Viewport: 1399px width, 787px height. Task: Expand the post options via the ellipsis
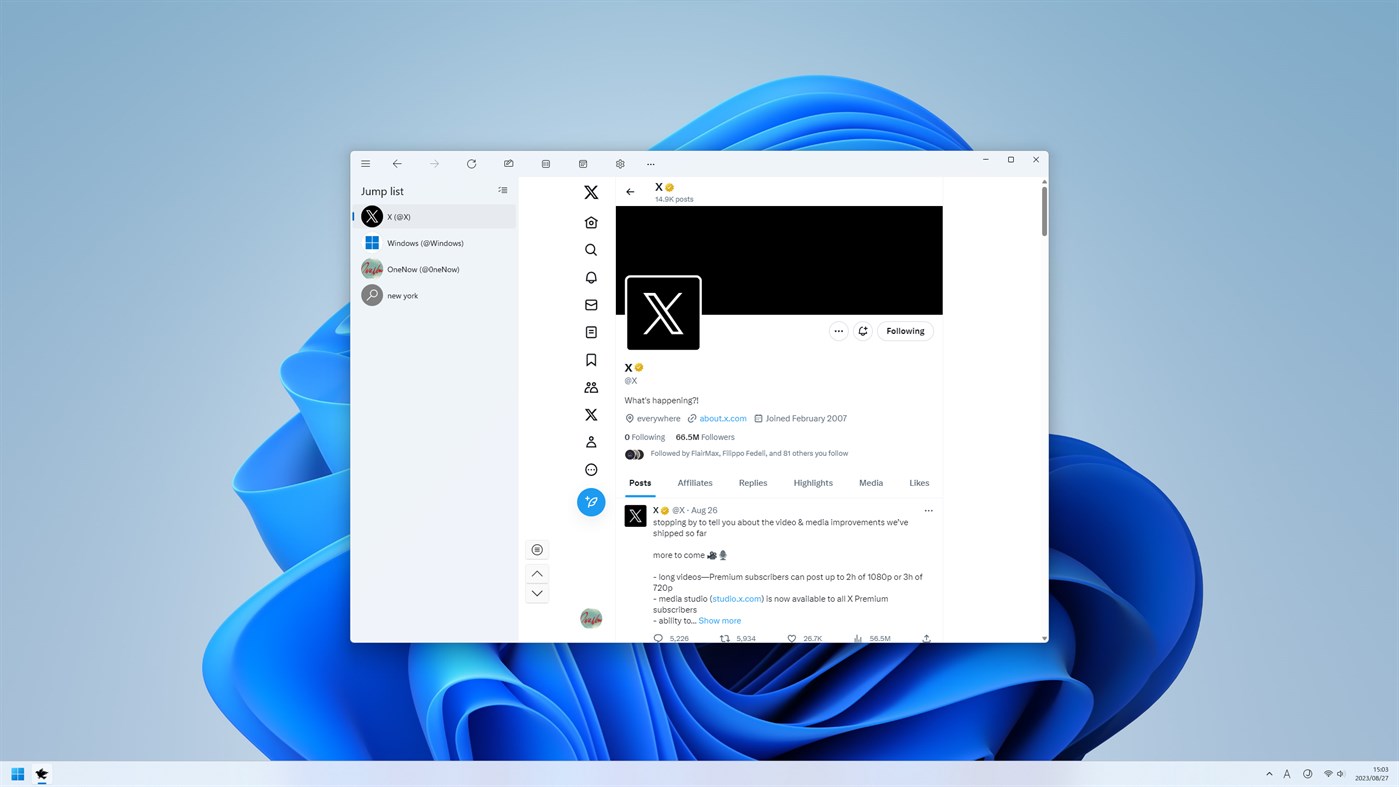coord(927,510)
